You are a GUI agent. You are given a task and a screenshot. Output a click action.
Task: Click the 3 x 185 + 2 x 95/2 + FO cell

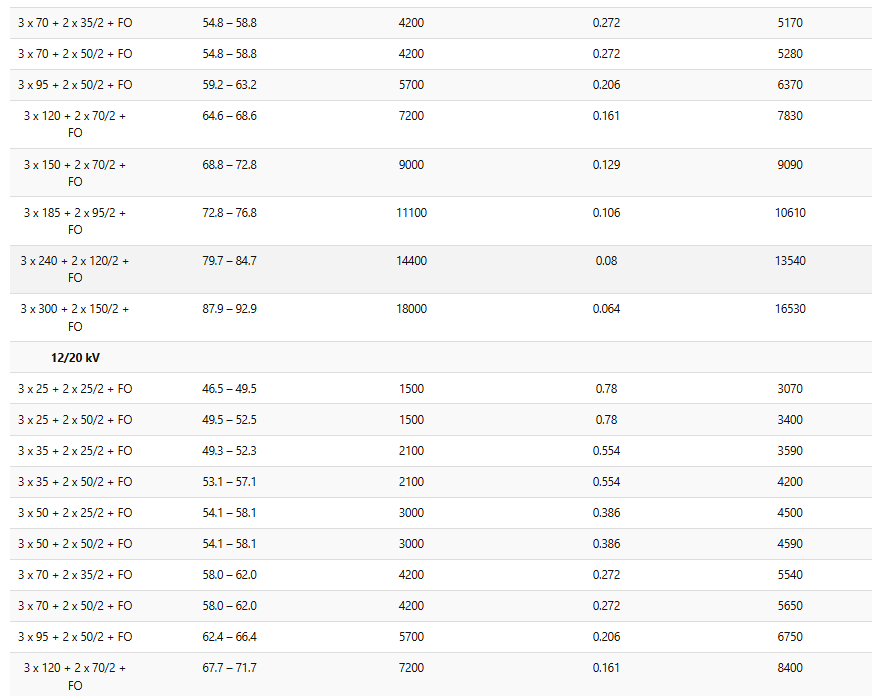click(75, 221)
